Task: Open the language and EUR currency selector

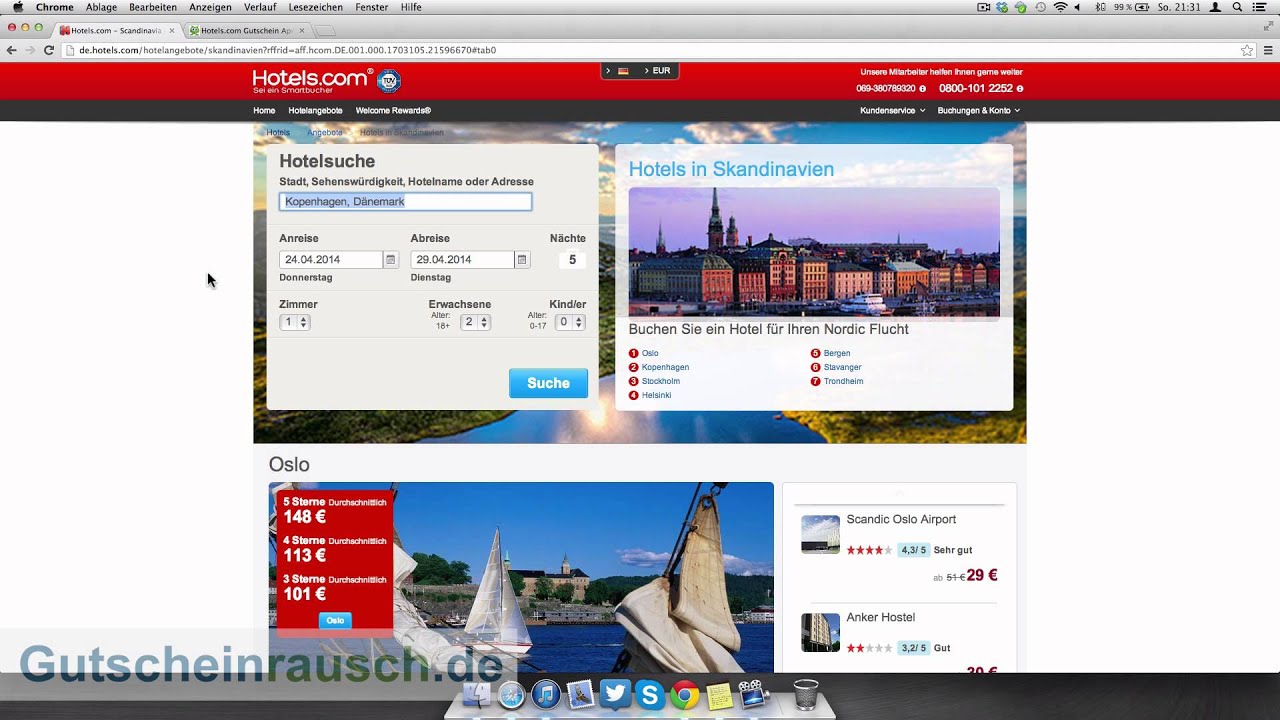Action: [x=640, y=71]
